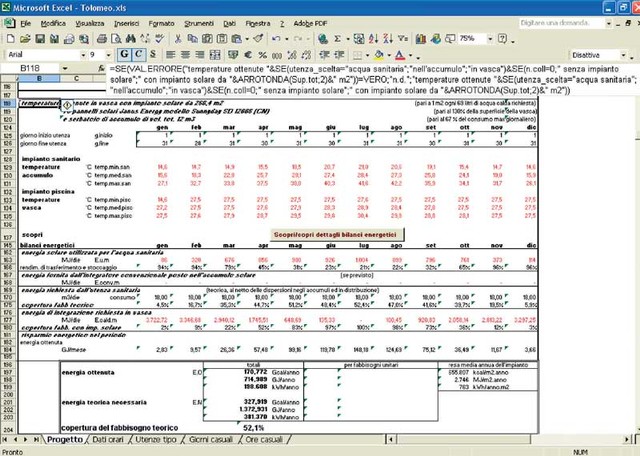
Task: Toggle italic C formatting
Action: [138, 55]
